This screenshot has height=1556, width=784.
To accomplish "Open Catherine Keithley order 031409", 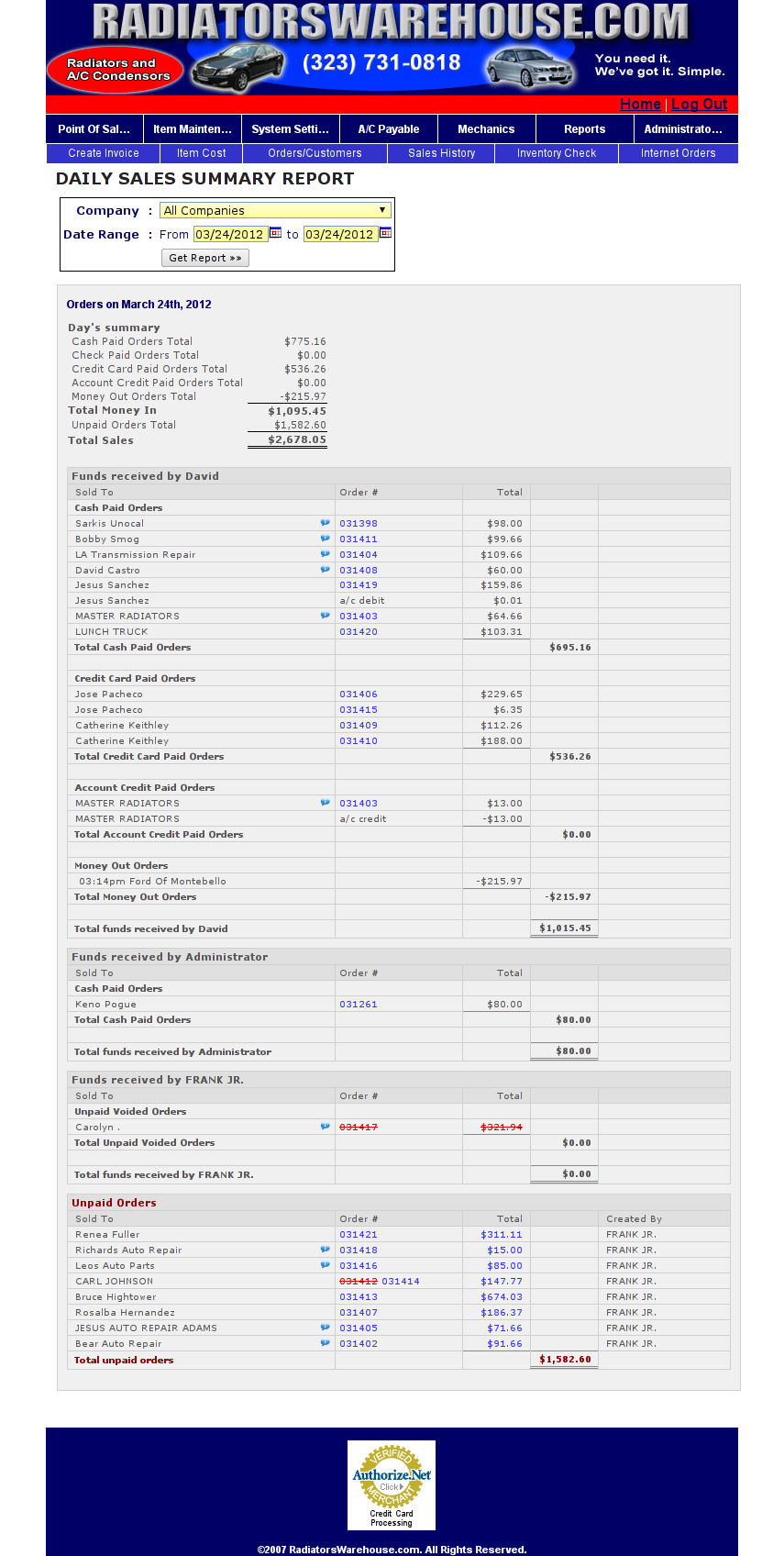I will pyautogui.click(x=359, y=726).
